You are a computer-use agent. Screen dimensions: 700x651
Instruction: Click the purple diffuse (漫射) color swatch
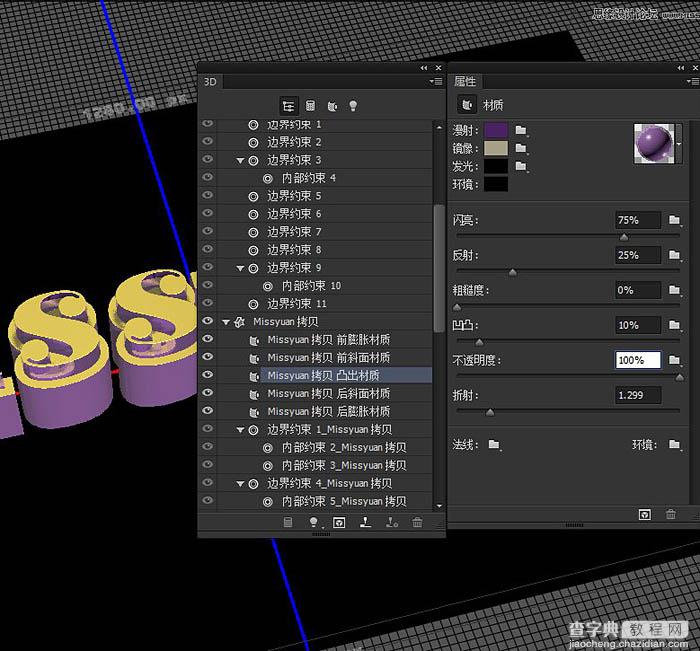496,130
